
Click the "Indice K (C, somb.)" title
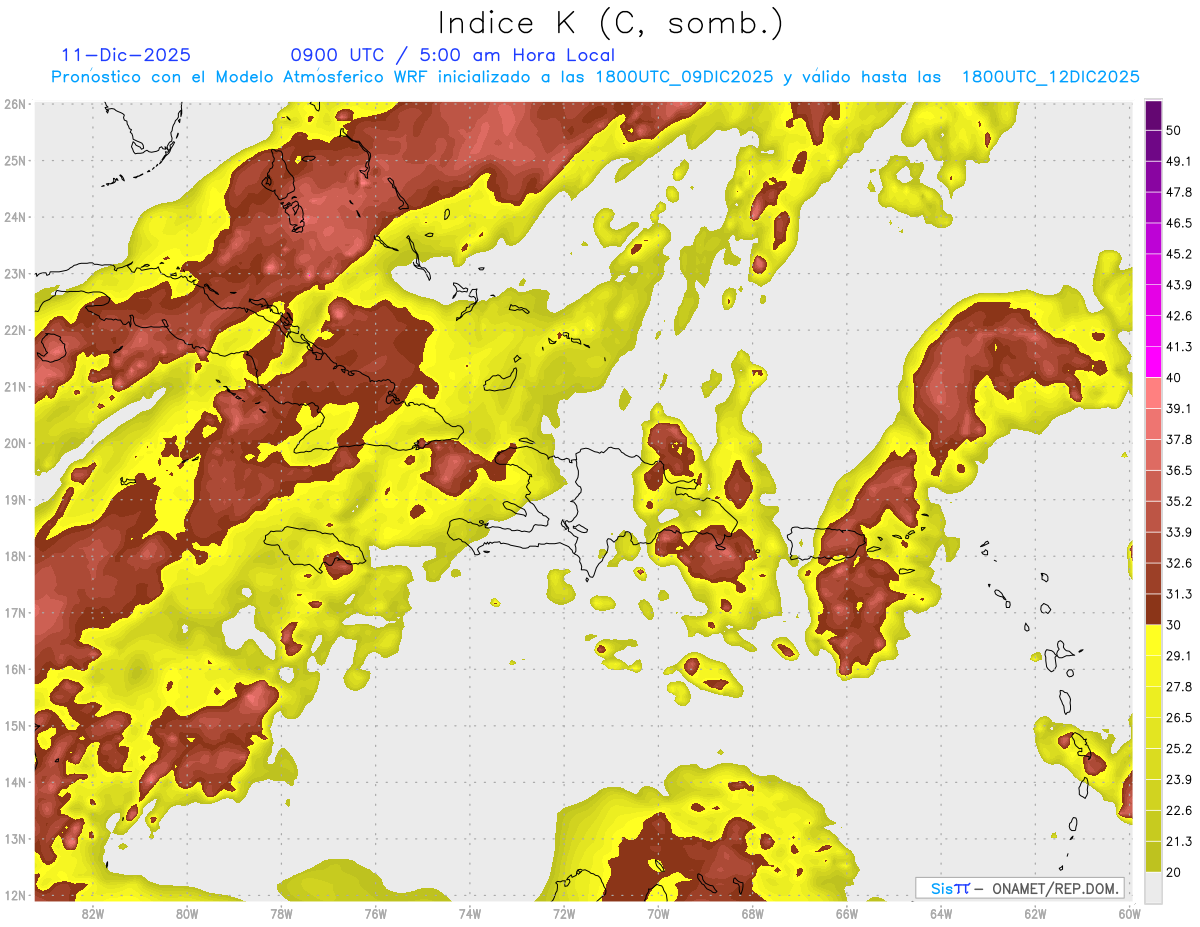(611, 22)
